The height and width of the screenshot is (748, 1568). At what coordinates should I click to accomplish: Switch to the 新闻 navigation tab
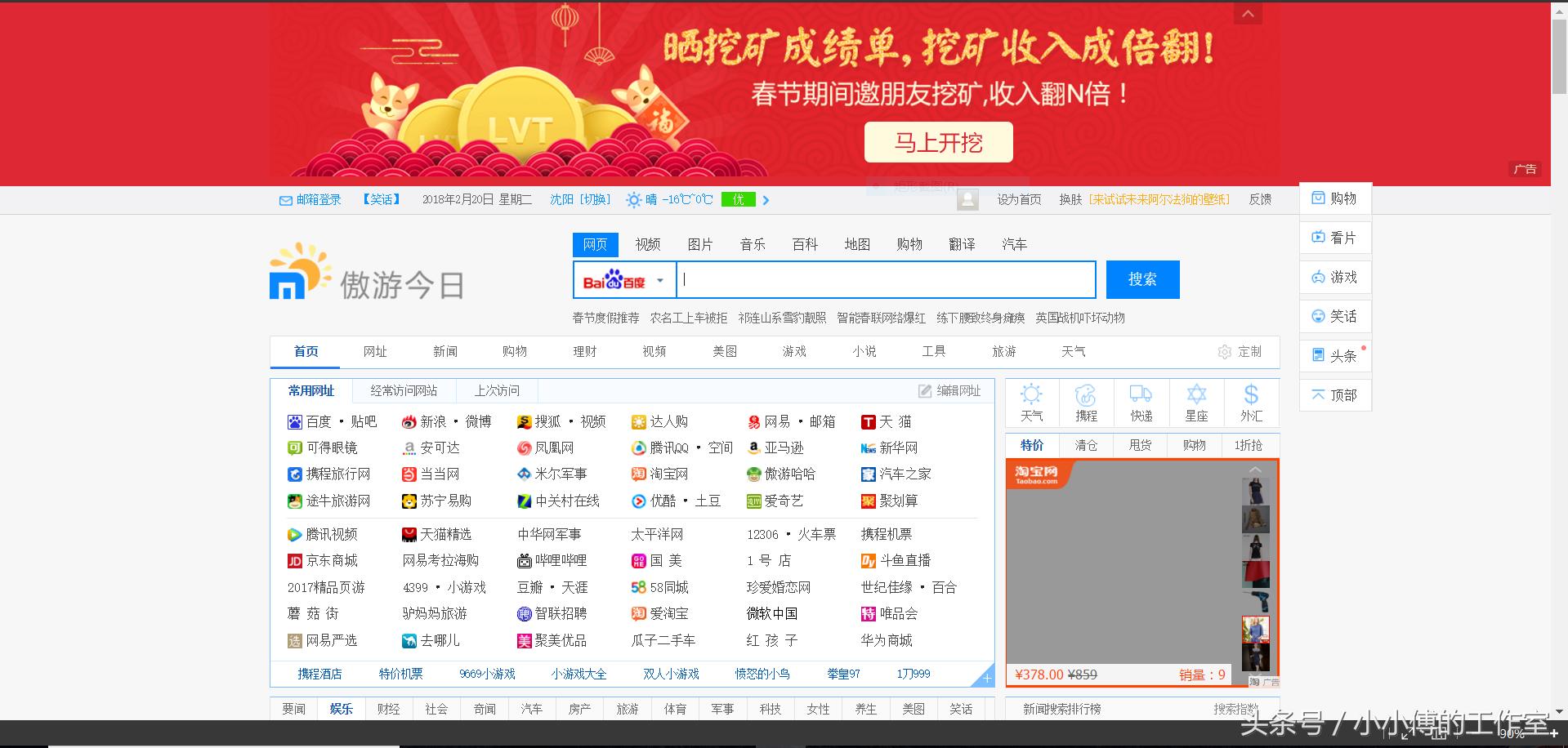(444, 351)
